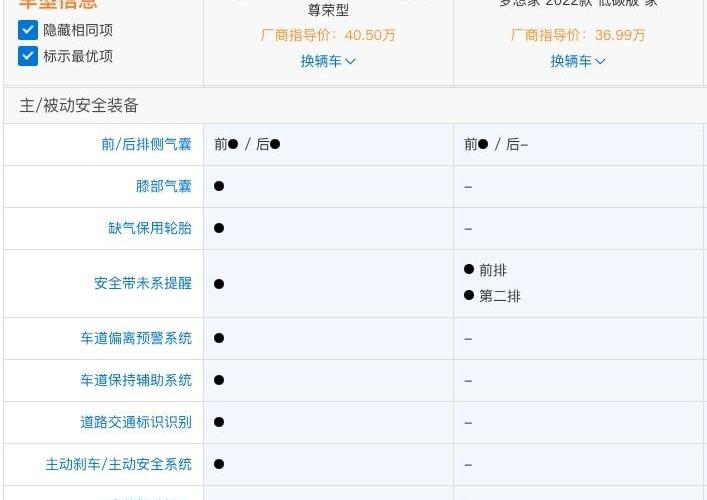
Task: Open 主动刹车/主动安全系统 feature link
Action: tap(118, 464)
